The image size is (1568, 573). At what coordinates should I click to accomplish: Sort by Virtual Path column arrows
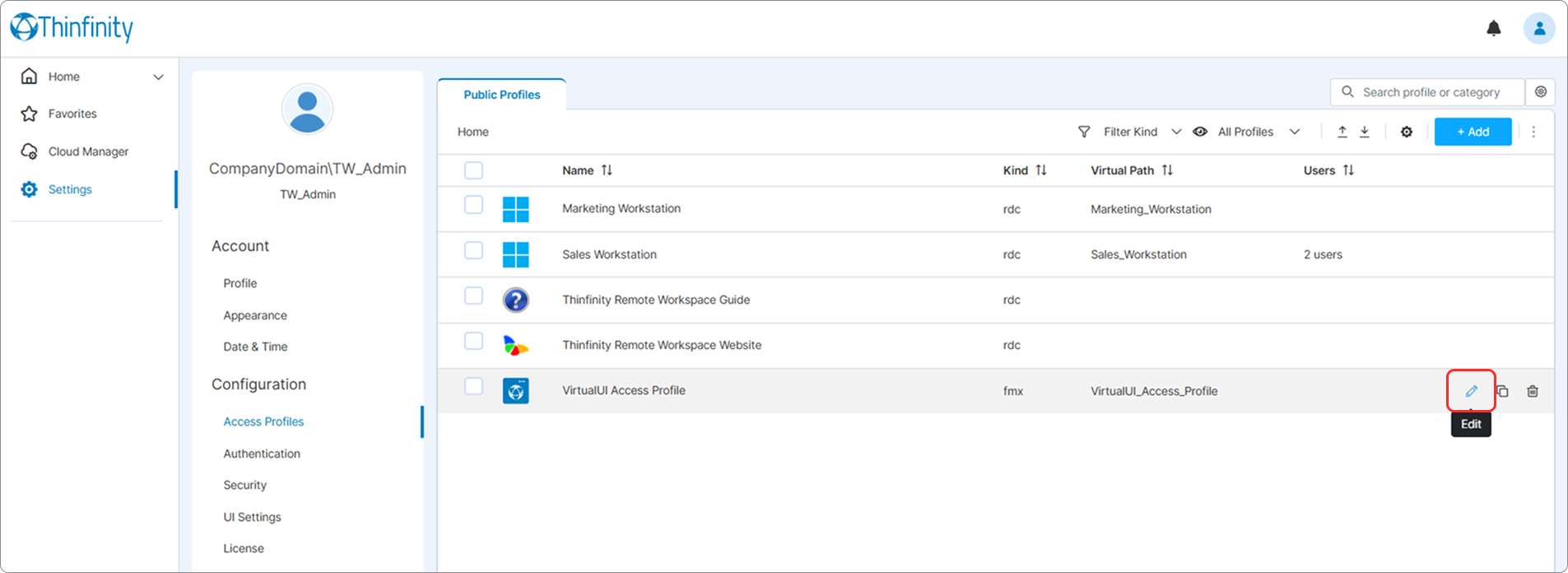pyautogui.click(x=1167, y=170)
